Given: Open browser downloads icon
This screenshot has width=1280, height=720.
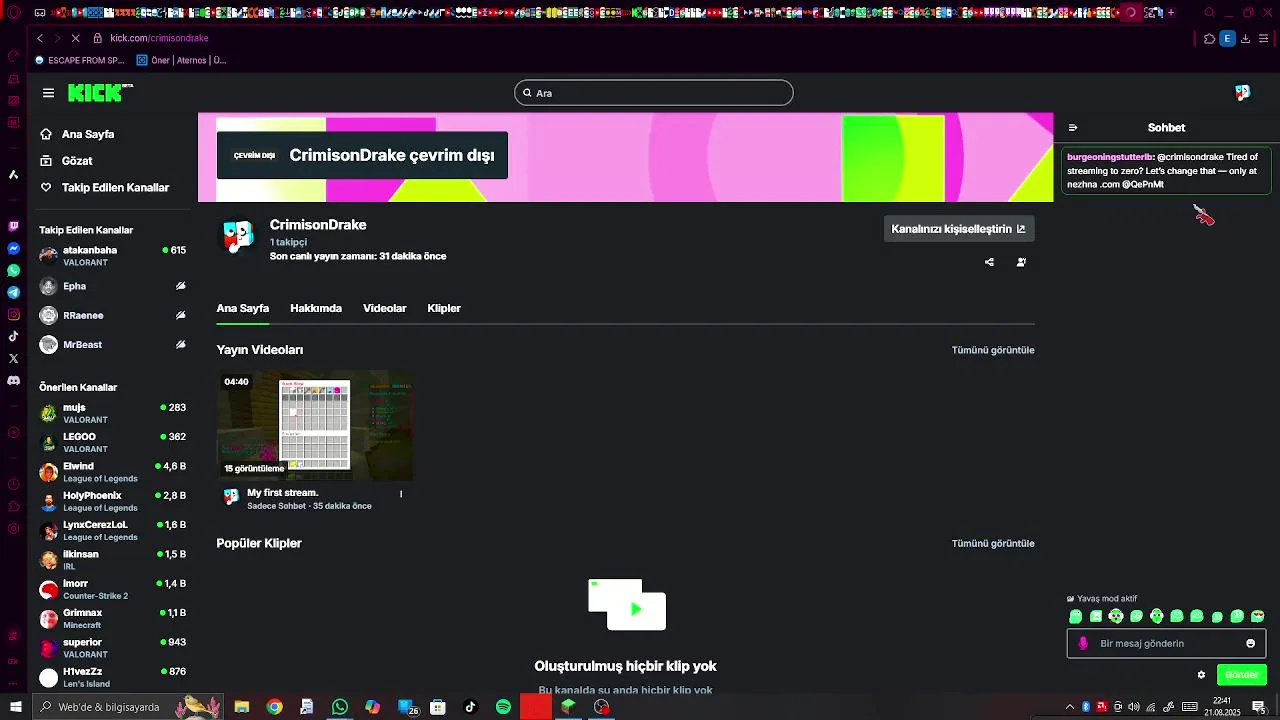Looking at the screenshot, I should [1245, 38].
